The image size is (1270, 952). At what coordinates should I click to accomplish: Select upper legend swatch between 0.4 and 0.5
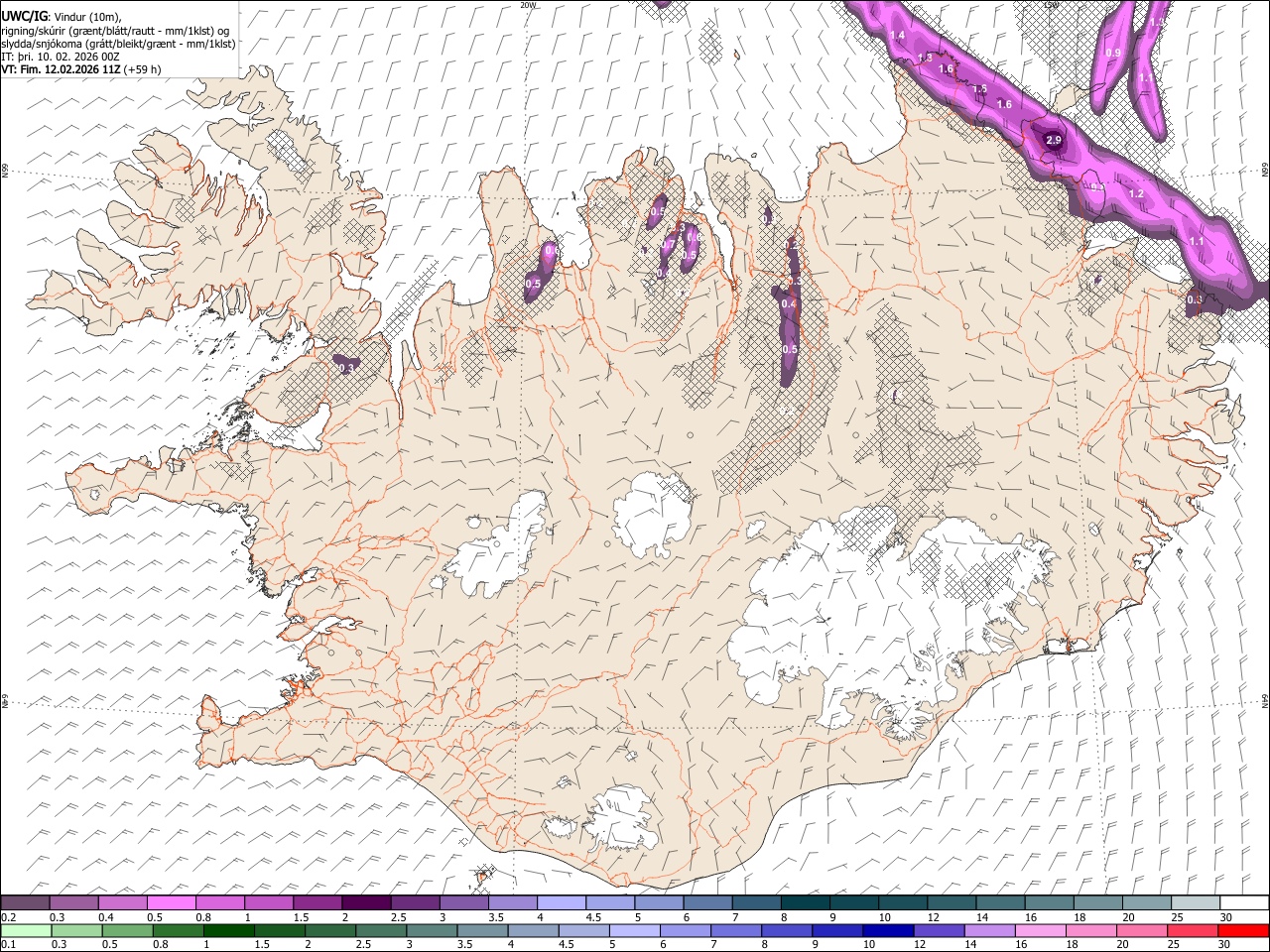[123, 902]
